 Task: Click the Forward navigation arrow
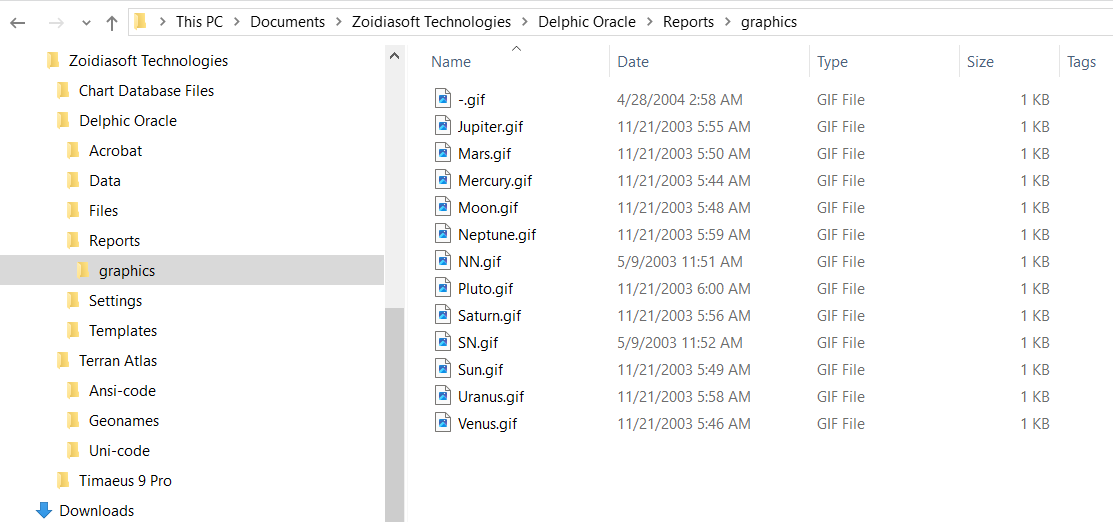(x=56, y=22)
